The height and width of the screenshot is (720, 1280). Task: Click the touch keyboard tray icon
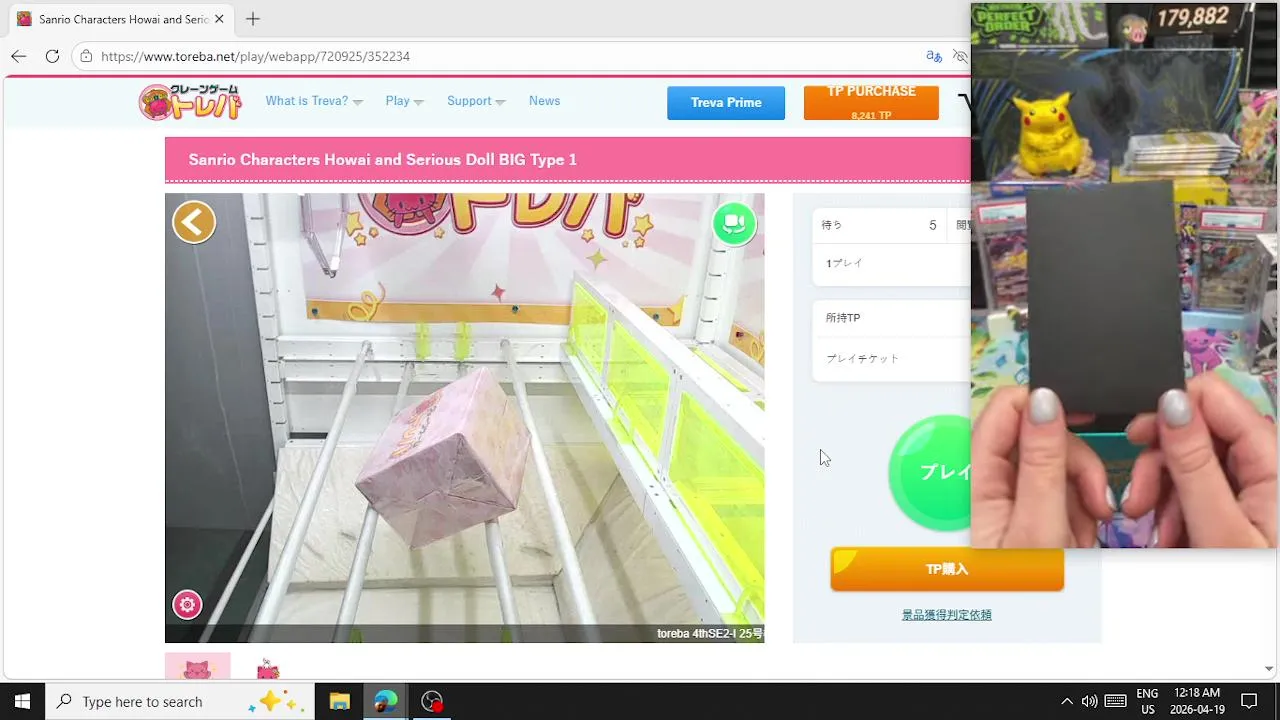point(1116,701)
